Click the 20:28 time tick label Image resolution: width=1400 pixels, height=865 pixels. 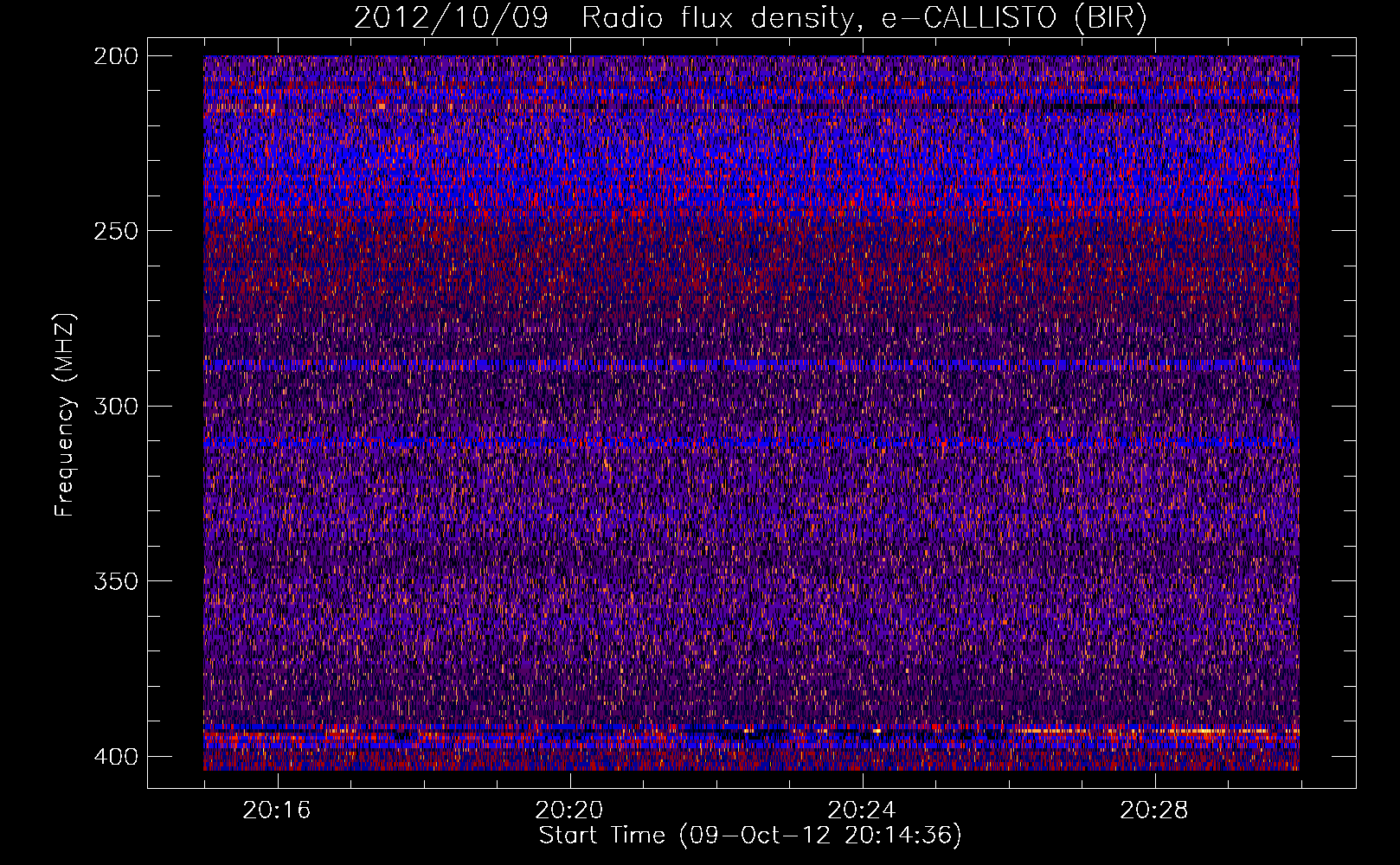1154,811
